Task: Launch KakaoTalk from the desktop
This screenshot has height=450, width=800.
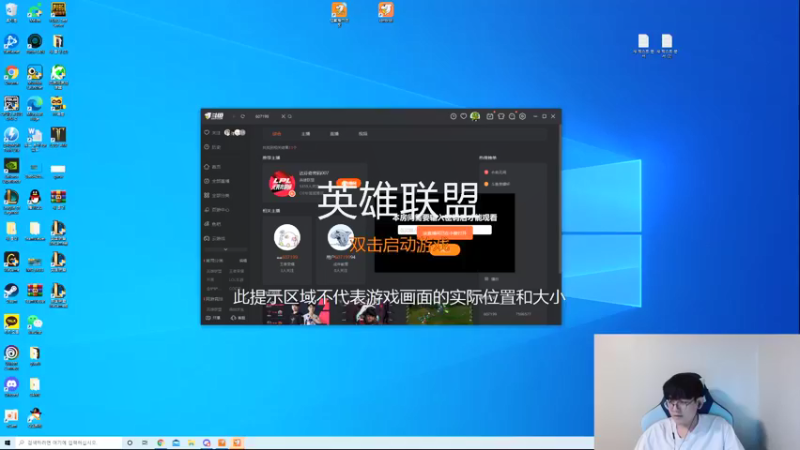Action: point(11,324)
